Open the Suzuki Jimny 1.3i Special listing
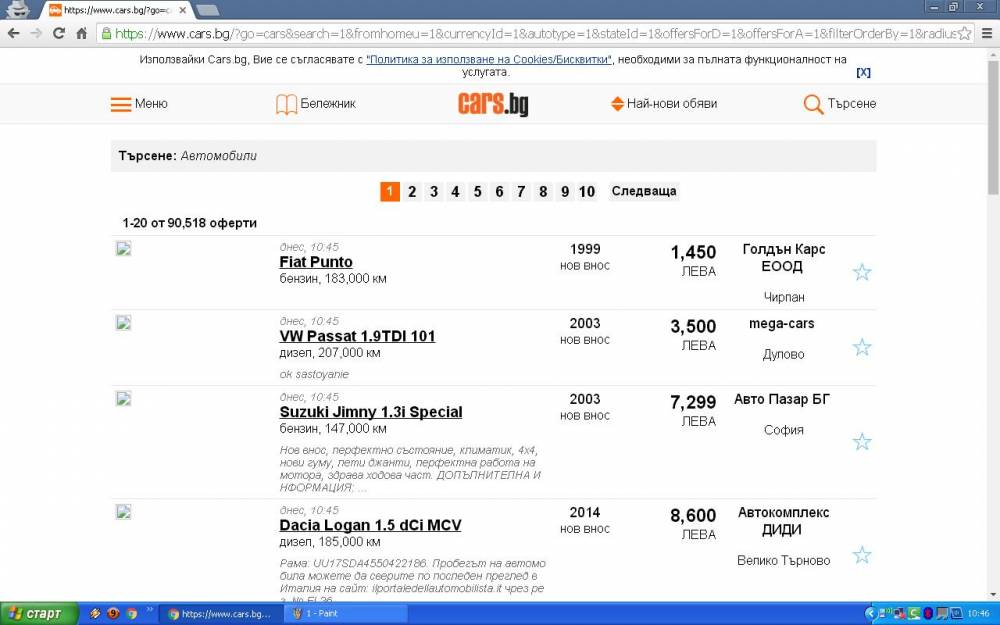 371,412
